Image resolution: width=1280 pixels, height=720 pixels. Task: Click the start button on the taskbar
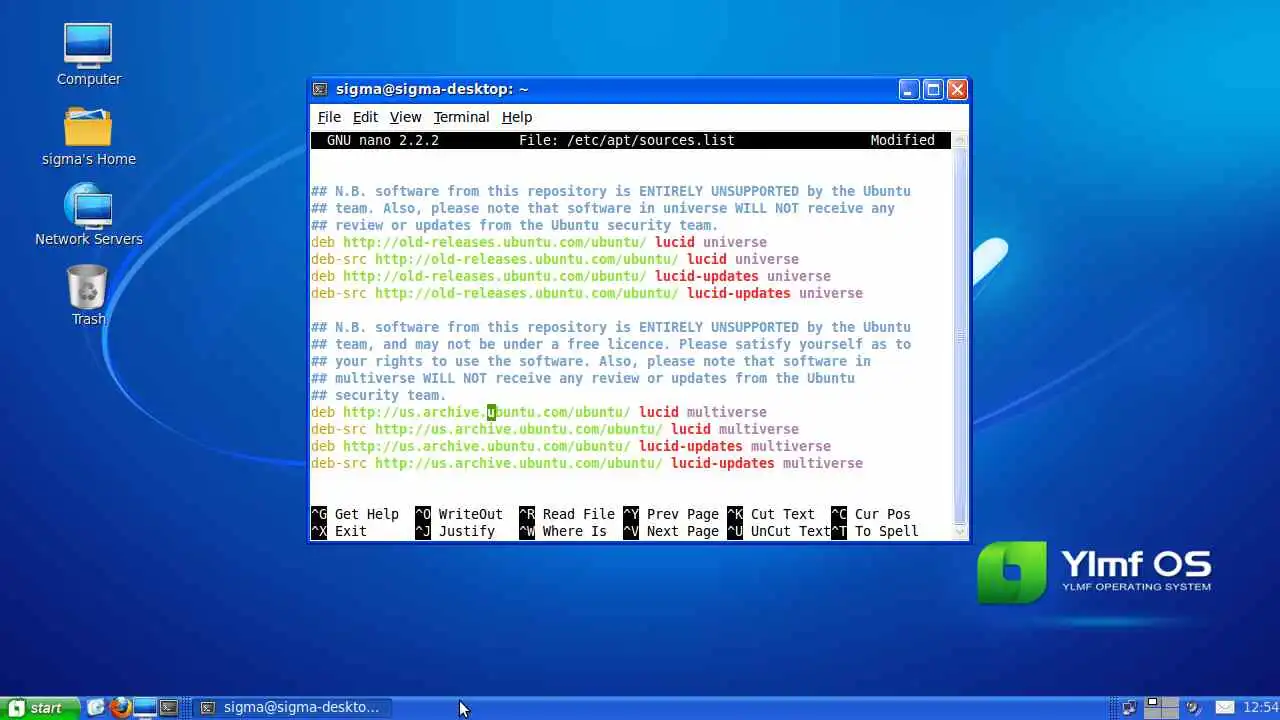38,708
